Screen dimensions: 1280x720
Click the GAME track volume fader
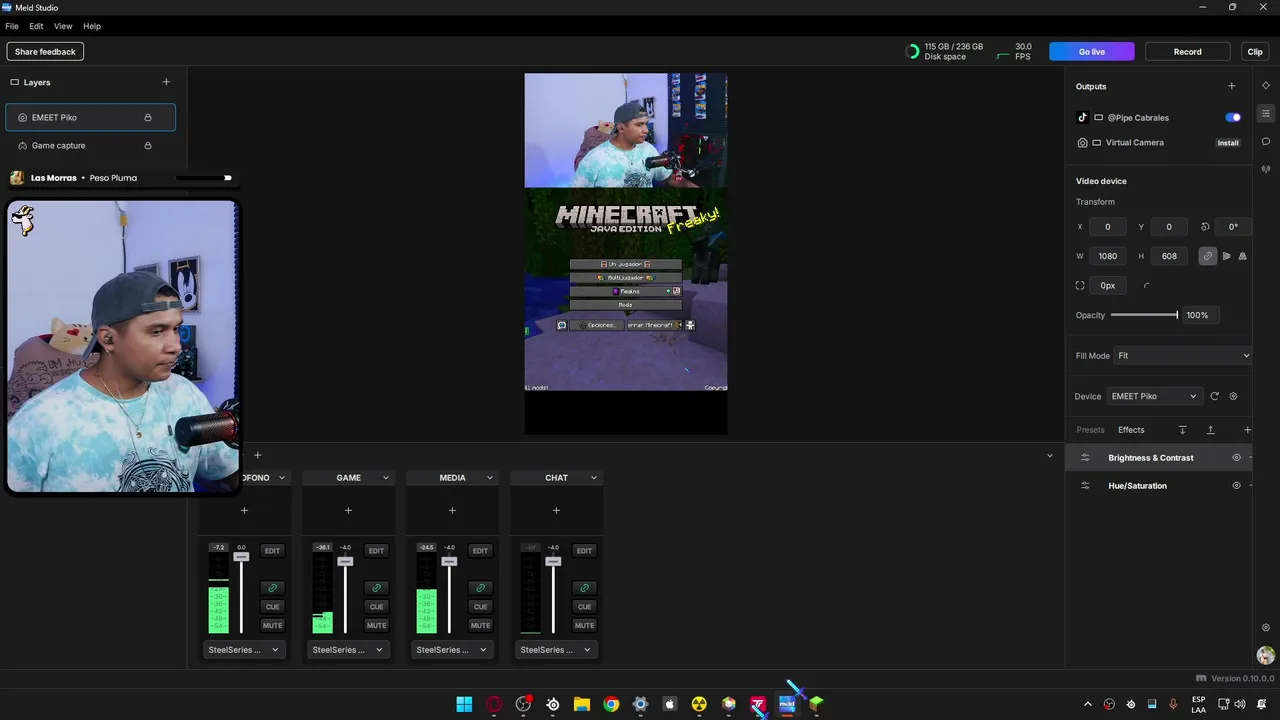[x=345, y=562]
